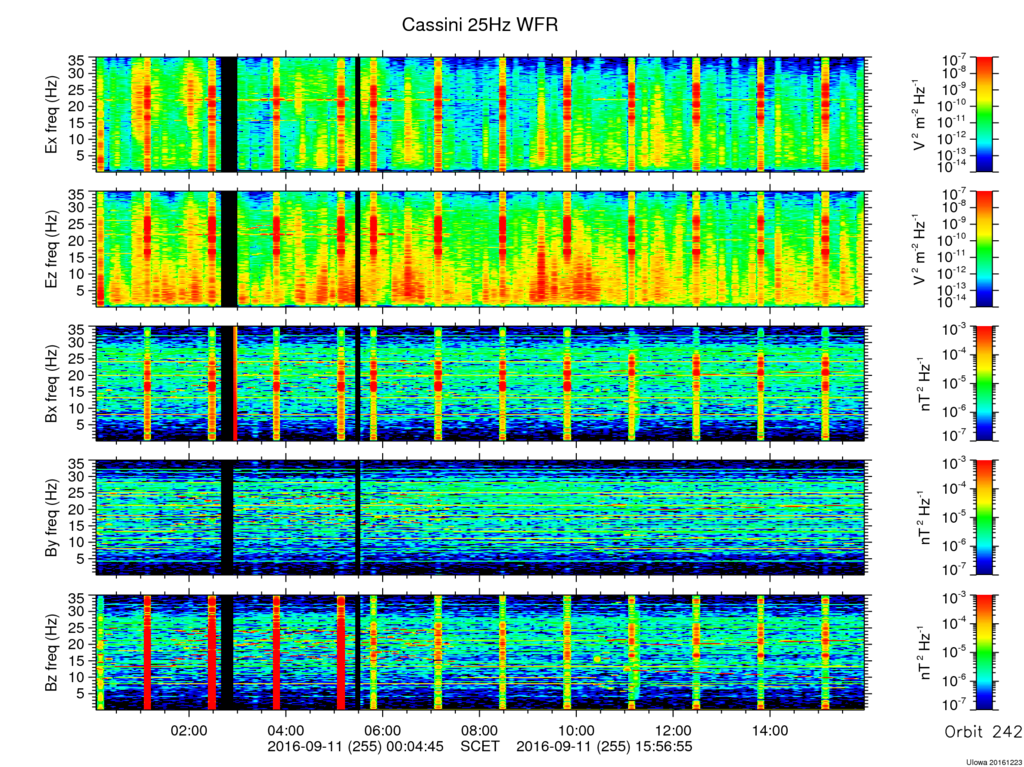Click the 'By freq (Hz)' axis label
1024x767 pixels.
[52, 518]
